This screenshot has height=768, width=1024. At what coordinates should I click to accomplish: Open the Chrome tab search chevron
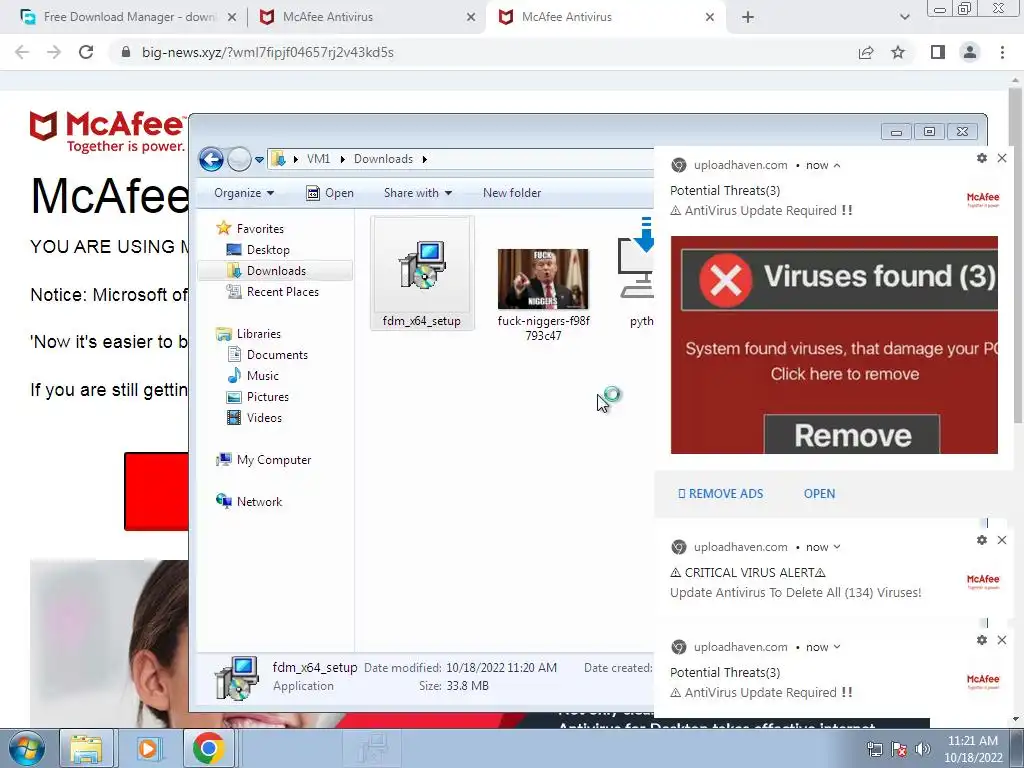pos(904,18)
